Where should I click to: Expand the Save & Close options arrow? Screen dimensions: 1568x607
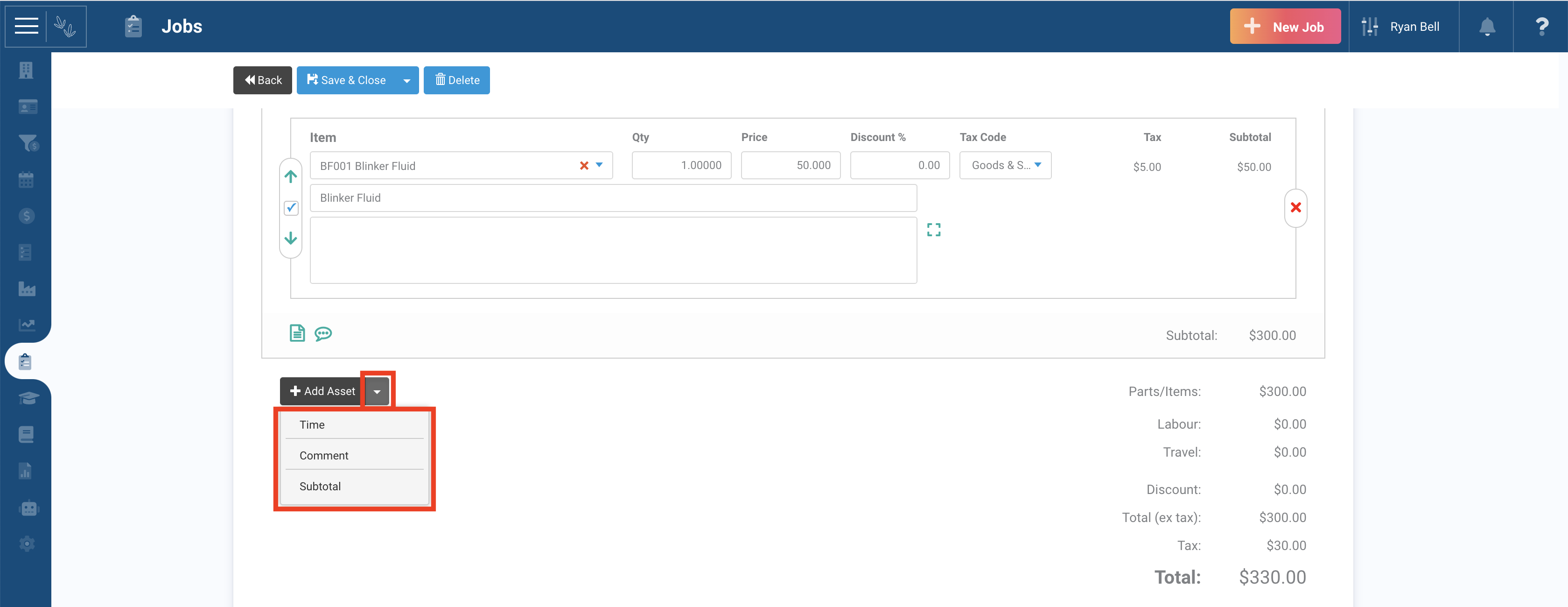point(406,80)
